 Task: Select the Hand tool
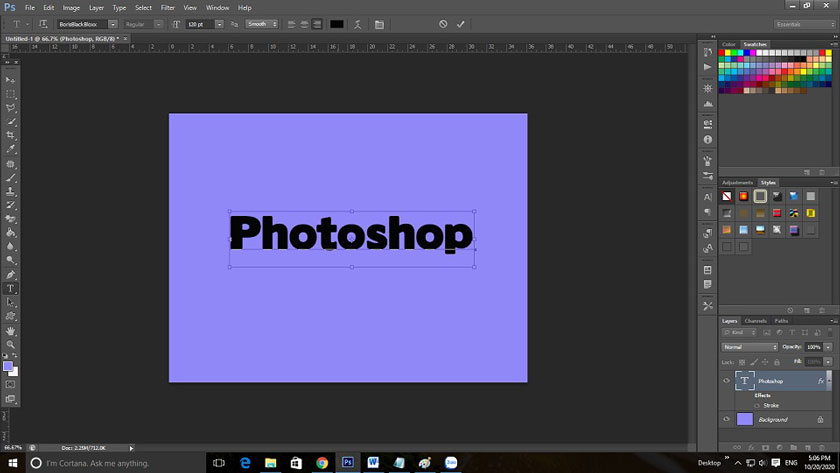click(10, 331)
